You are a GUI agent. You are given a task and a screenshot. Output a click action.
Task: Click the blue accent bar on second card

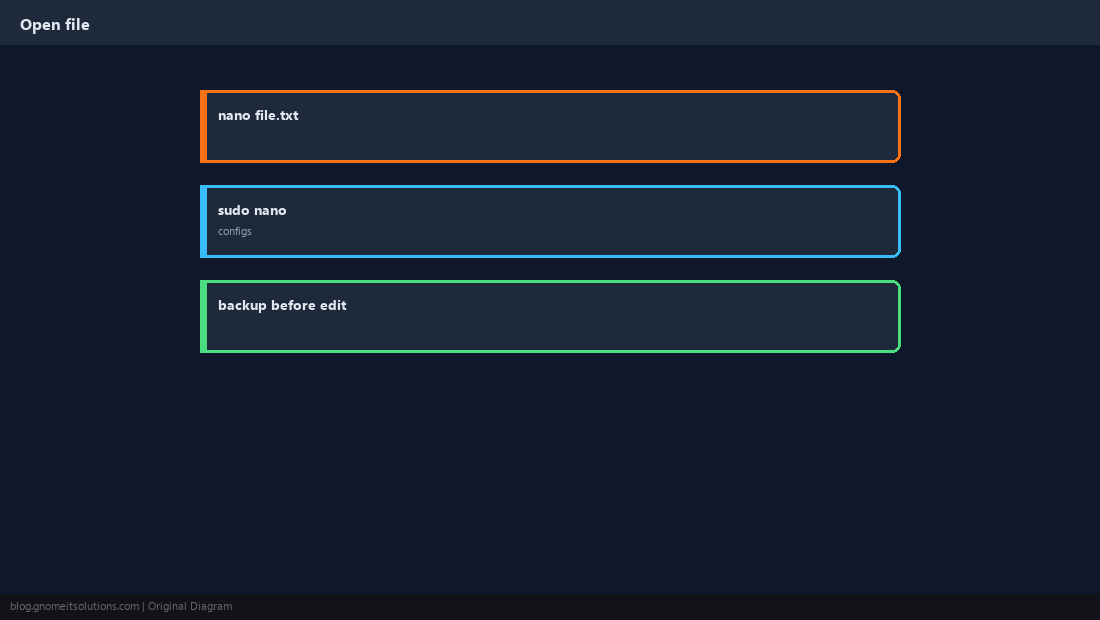(x=203, y=222)
